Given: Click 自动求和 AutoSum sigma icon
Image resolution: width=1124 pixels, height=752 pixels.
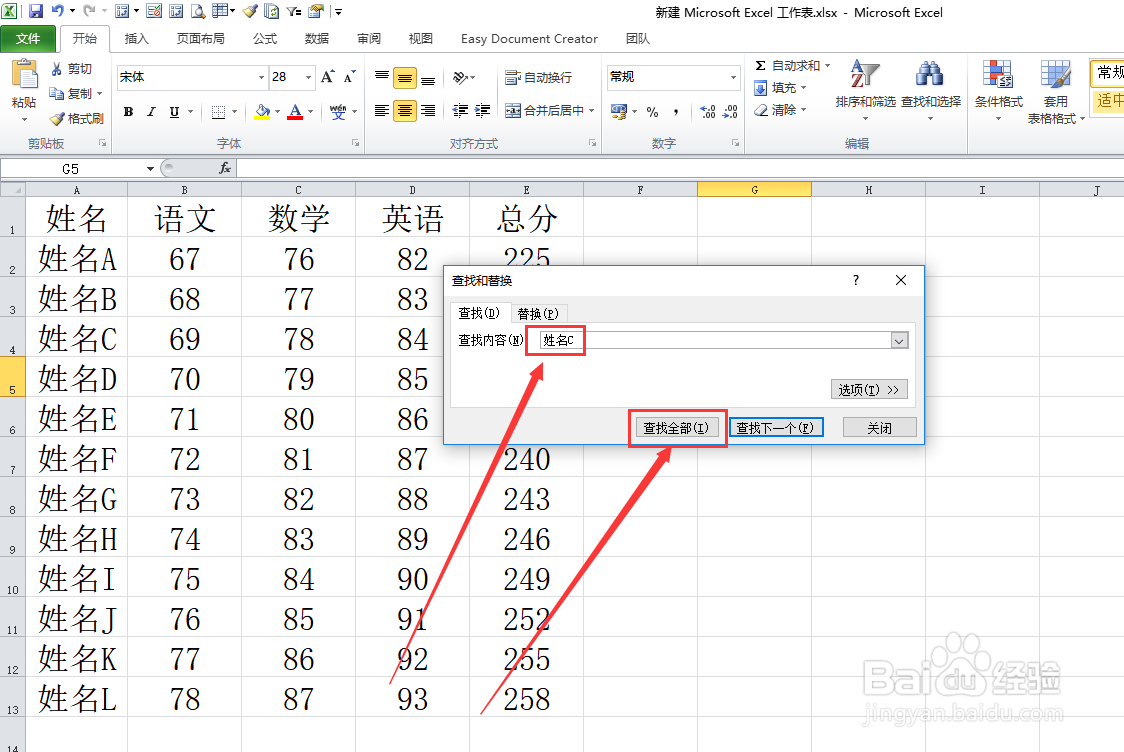Looking at the screenshot, I should pos(761,65).
